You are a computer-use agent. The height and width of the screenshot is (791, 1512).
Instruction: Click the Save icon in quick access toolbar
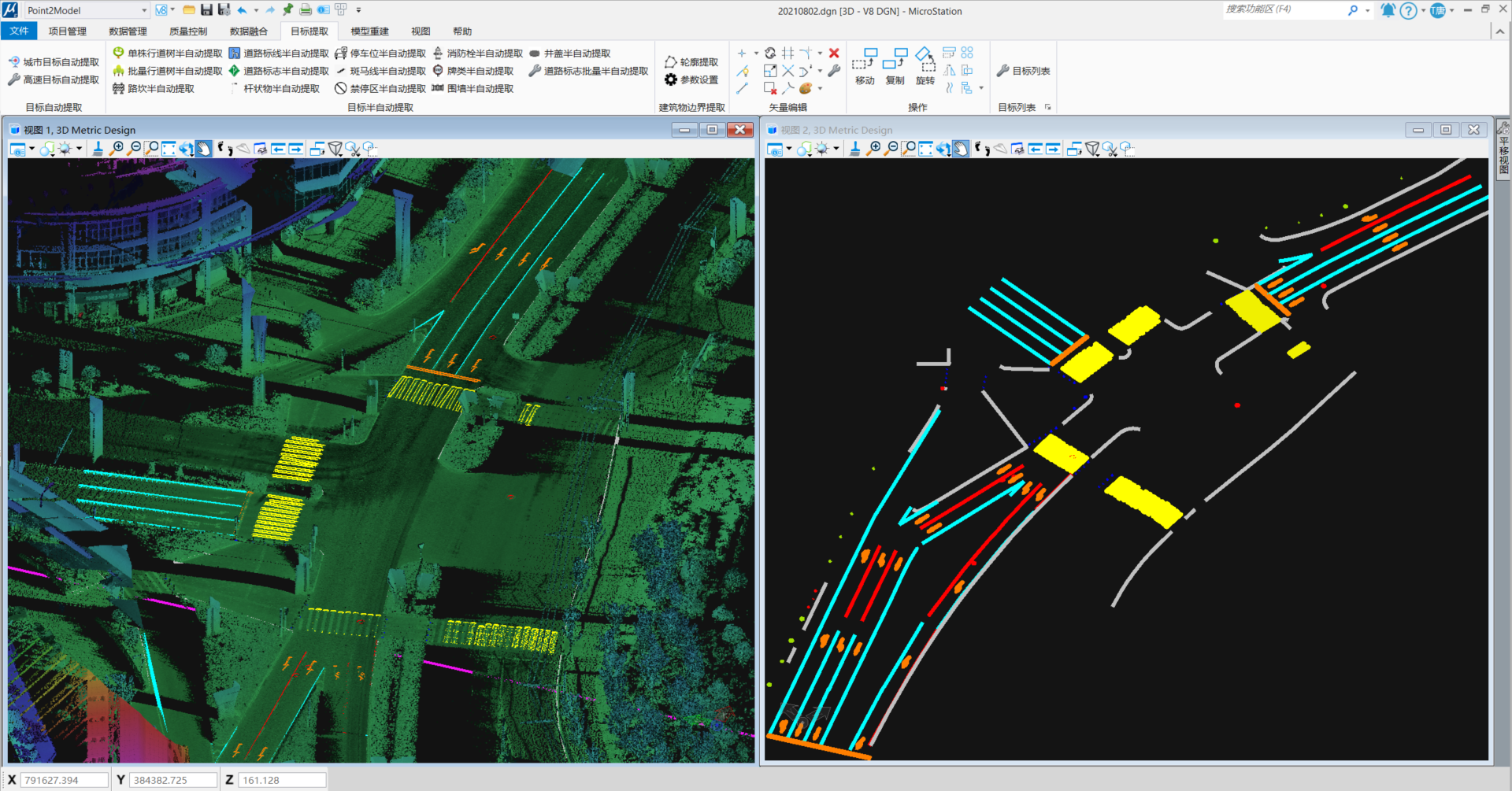point(206,10)
